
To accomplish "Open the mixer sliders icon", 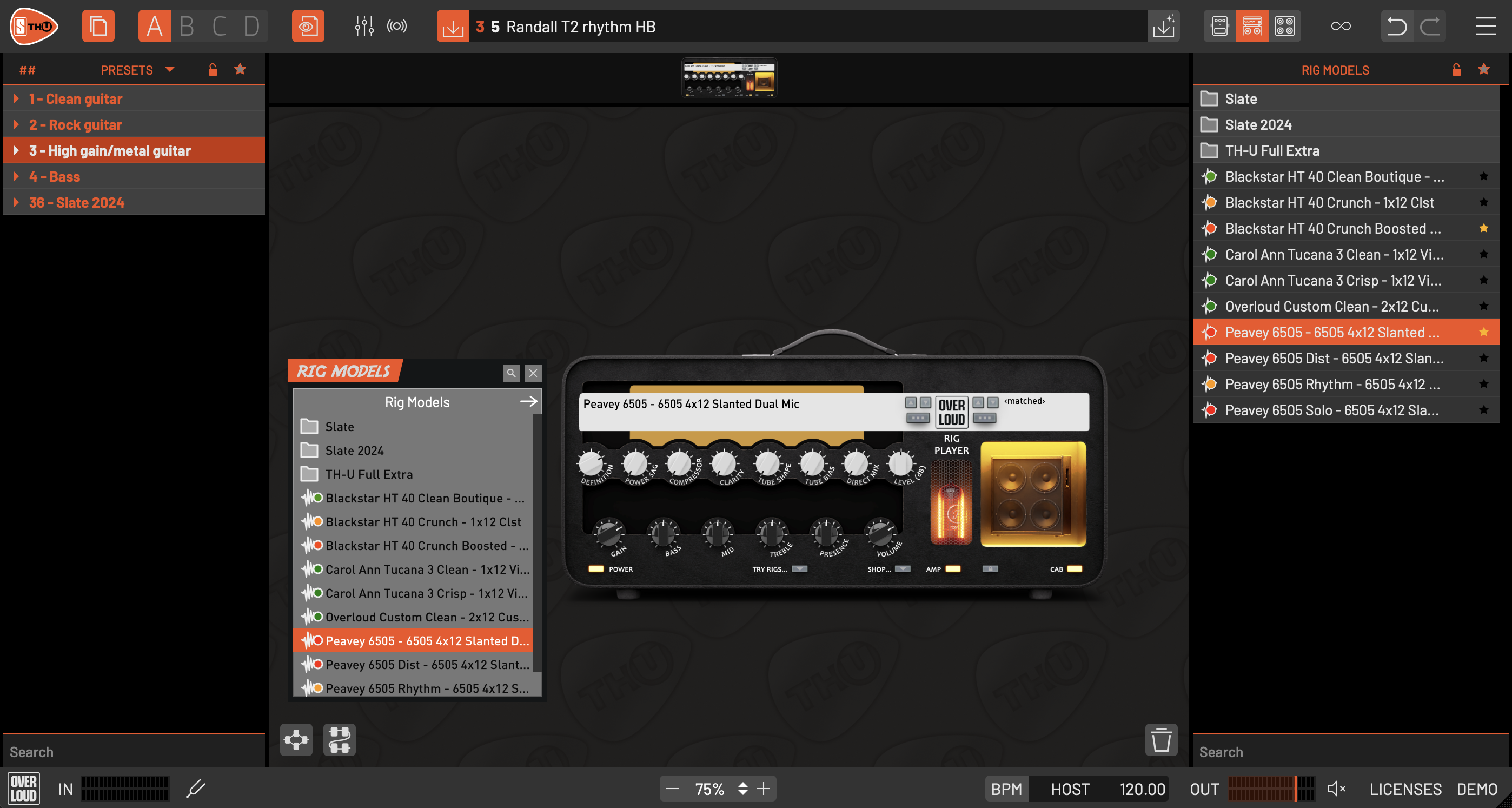I will (x=364, y=27).
